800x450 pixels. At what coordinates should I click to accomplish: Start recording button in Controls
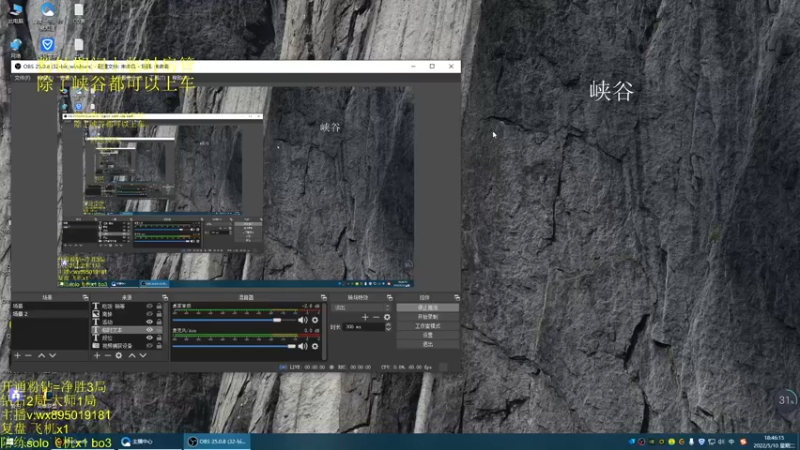428,317
